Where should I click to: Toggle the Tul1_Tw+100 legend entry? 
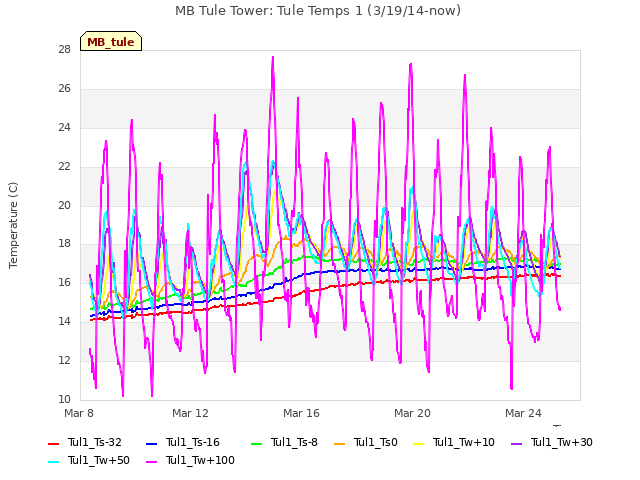pyautogui.click(x=190, y=460)
